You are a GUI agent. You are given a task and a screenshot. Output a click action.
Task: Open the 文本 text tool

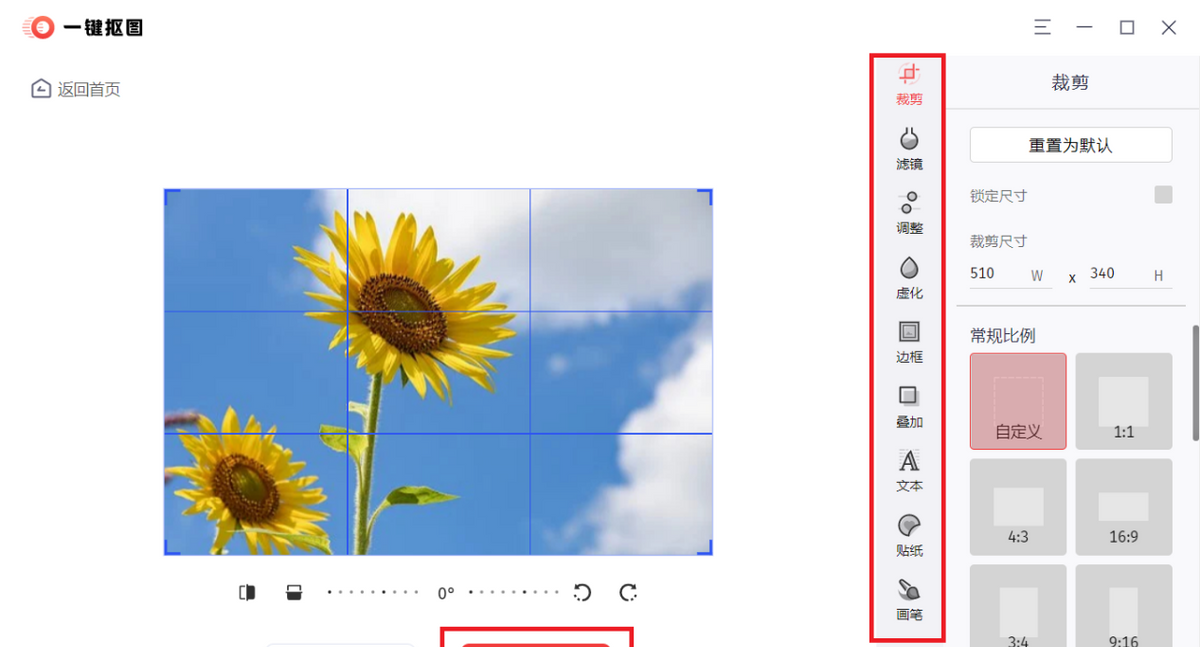pos(908,470)
